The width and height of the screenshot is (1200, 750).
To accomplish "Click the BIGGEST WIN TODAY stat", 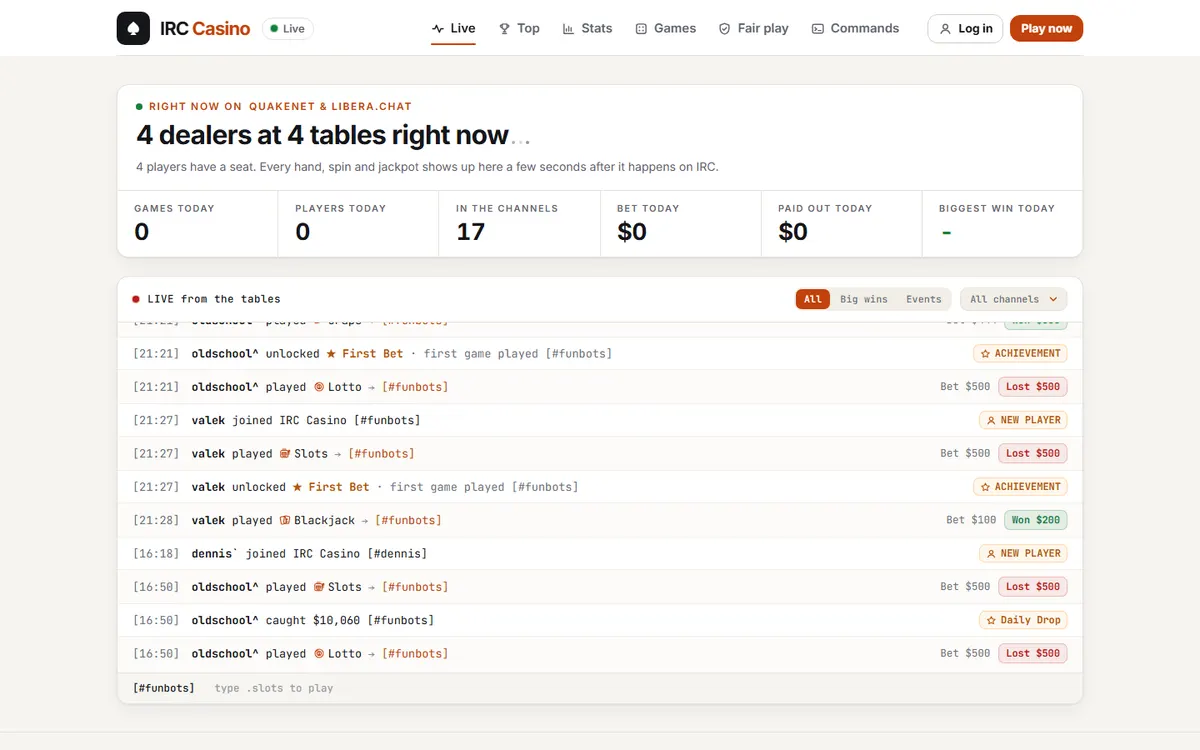I will (x=1002, y=223).
